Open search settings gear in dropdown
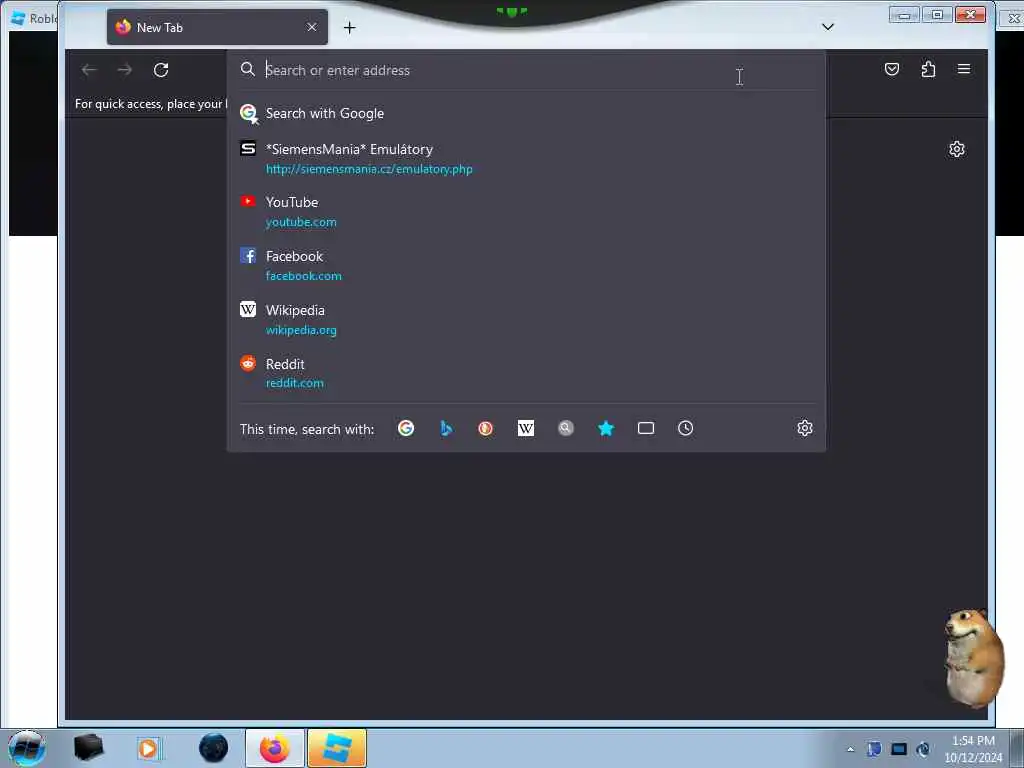Image resolution: width=1024 pixels, height=768 pixels. pos(805,428)
